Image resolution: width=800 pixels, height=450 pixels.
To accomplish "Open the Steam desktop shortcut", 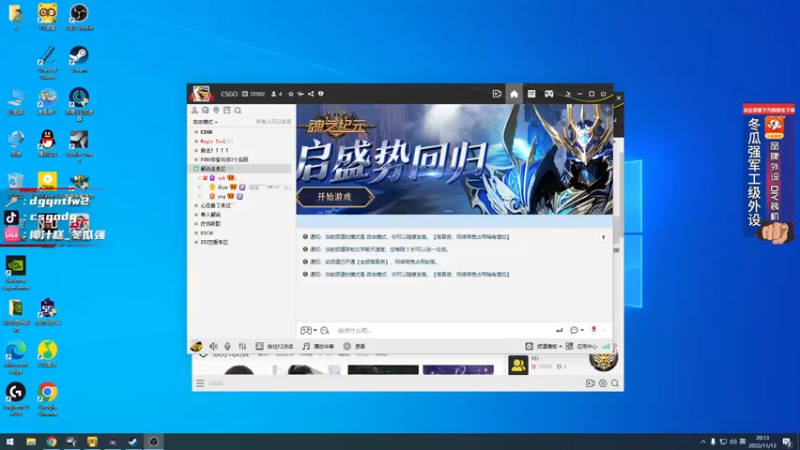I will tap(79, 59).
